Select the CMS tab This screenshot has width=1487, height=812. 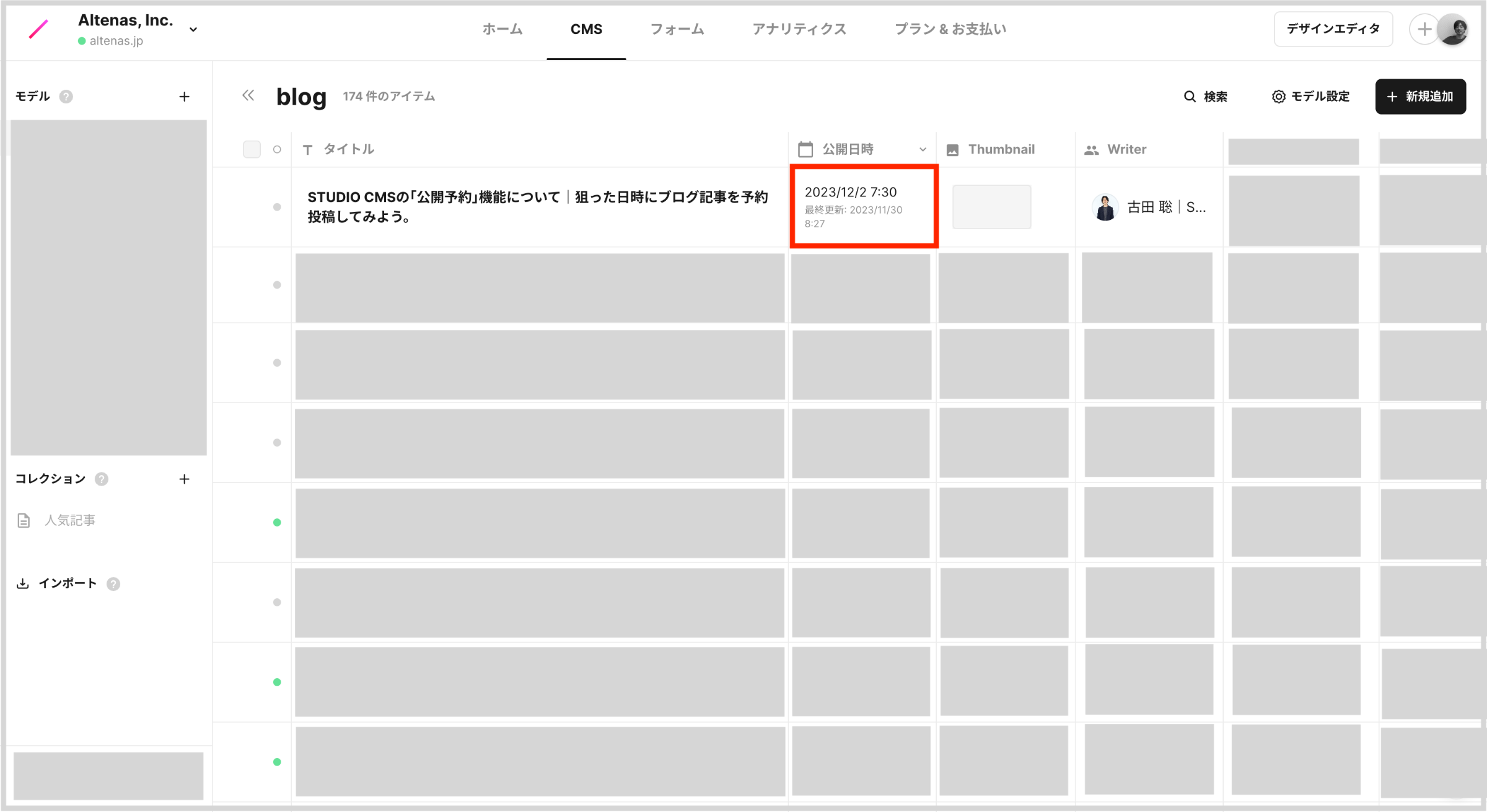[x=586, y=29]
